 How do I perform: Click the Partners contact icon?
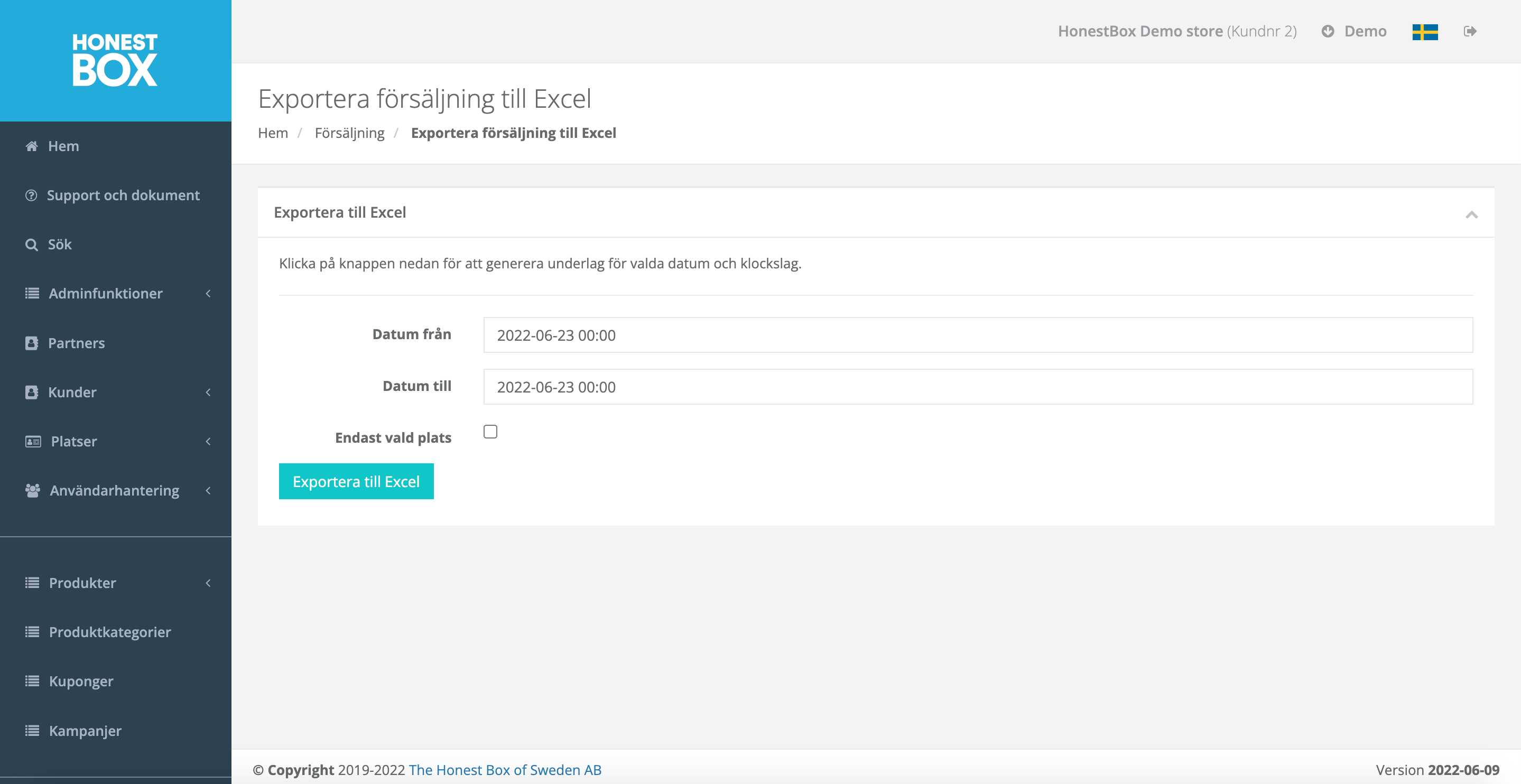coord(32,343)
